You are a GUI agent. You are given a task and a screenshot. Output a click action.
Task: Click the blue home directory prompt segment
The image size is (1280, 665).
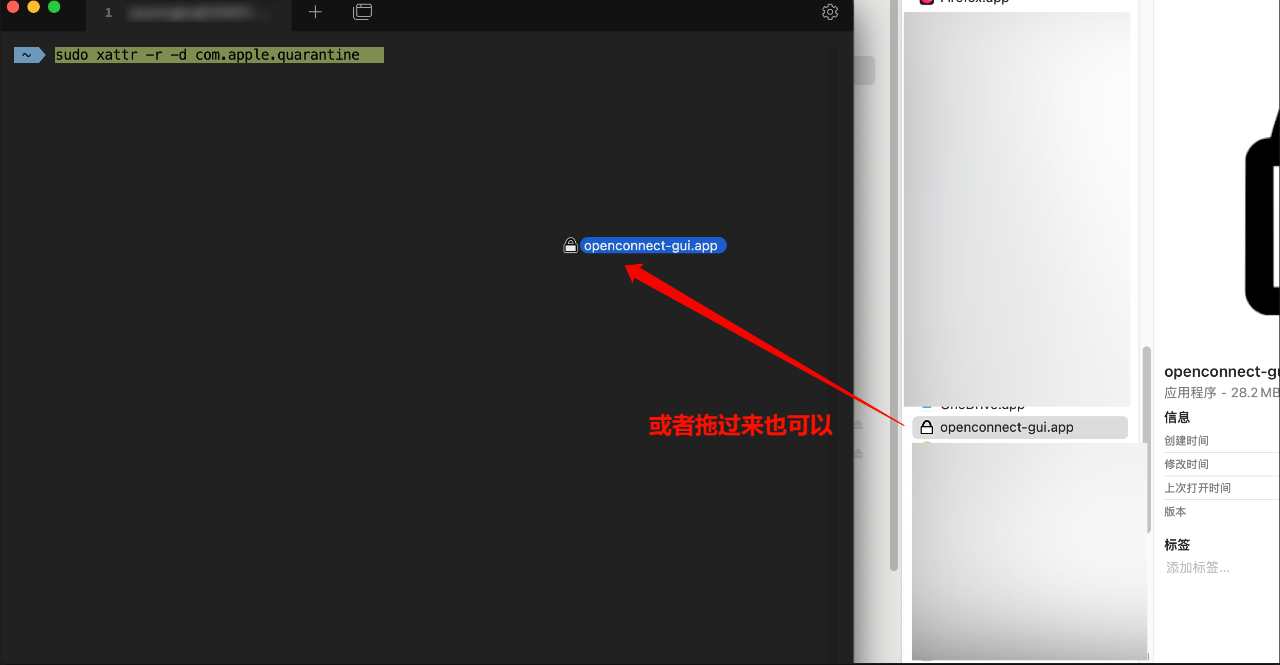point(28,55)
